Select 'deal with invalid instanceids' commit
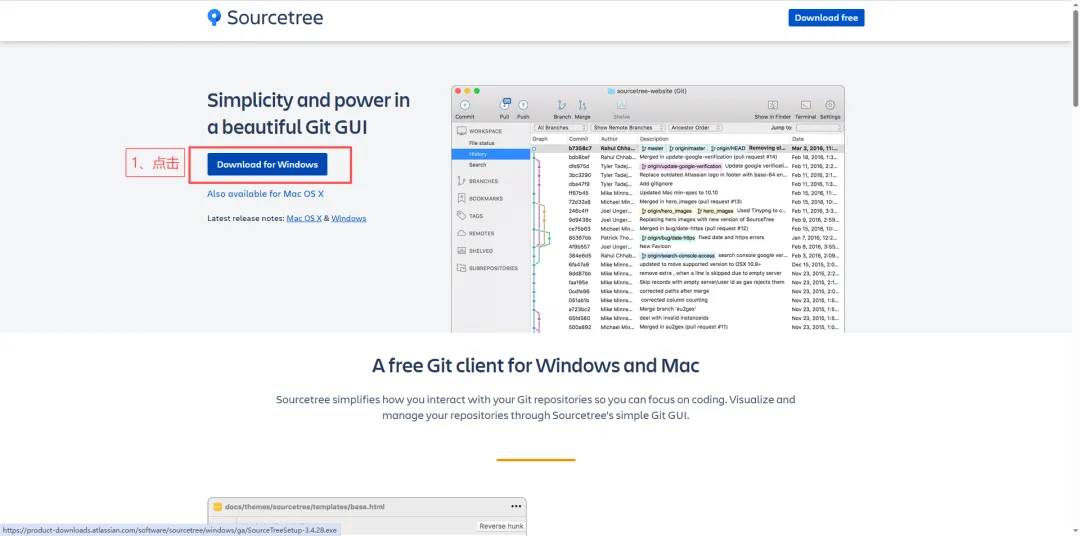 (674, 318)
